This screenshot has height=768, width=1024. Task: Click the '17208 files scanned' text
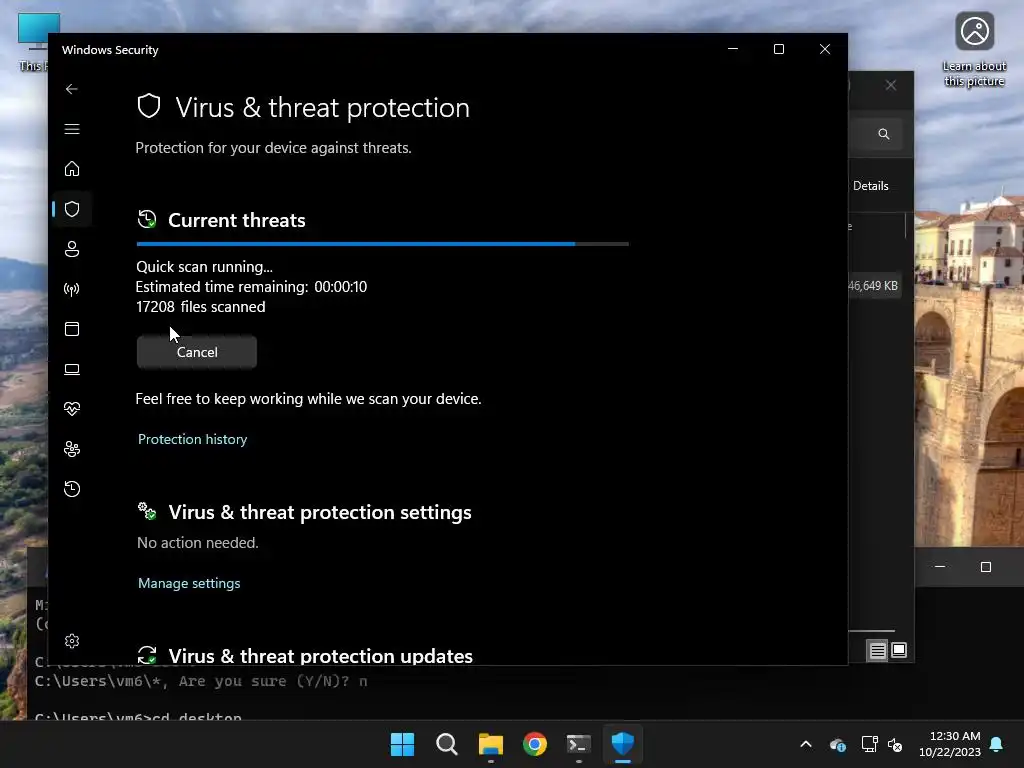[x=200, y=306]
